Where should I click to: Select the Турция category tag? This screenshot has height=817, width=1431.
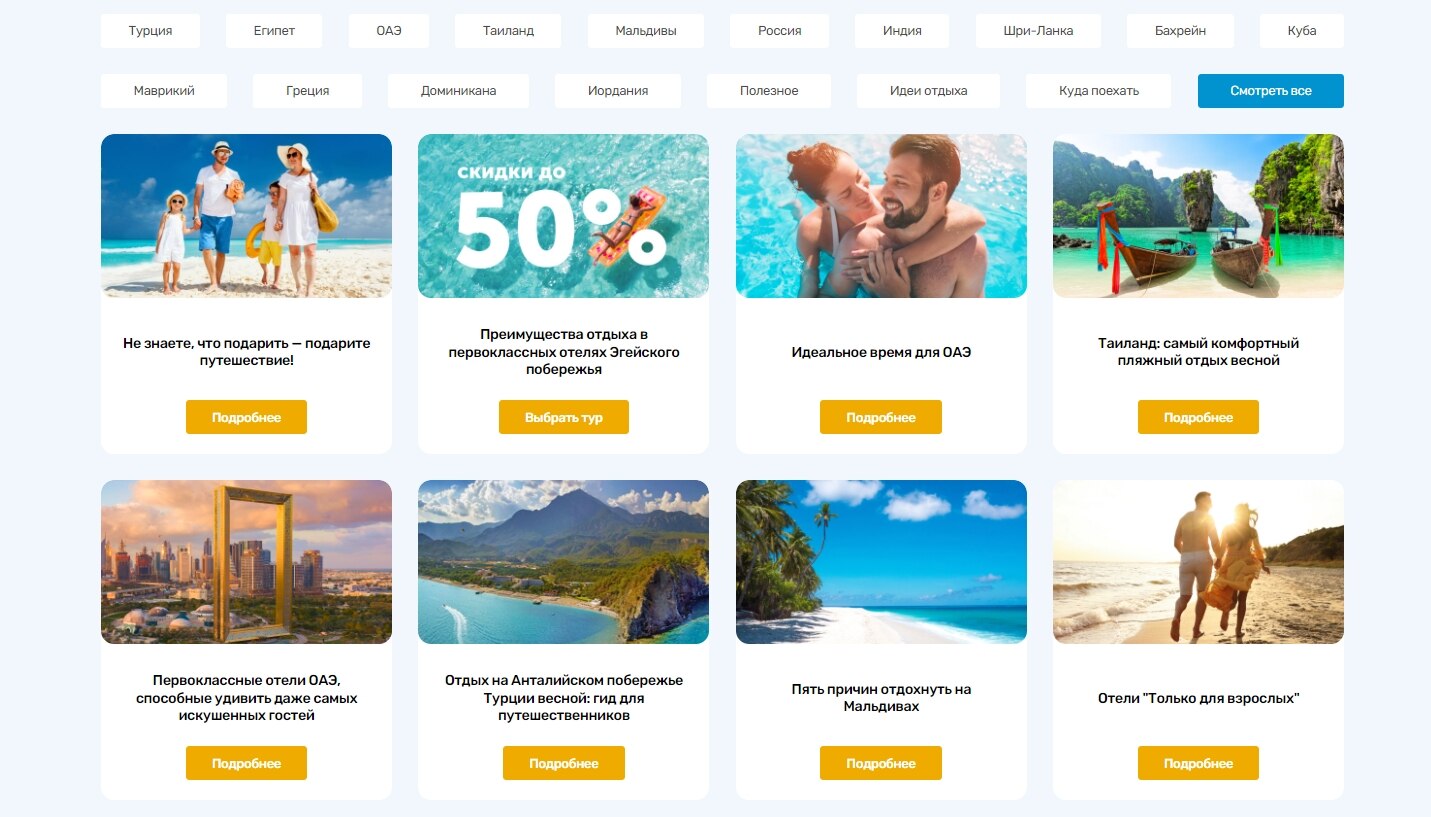150,31
